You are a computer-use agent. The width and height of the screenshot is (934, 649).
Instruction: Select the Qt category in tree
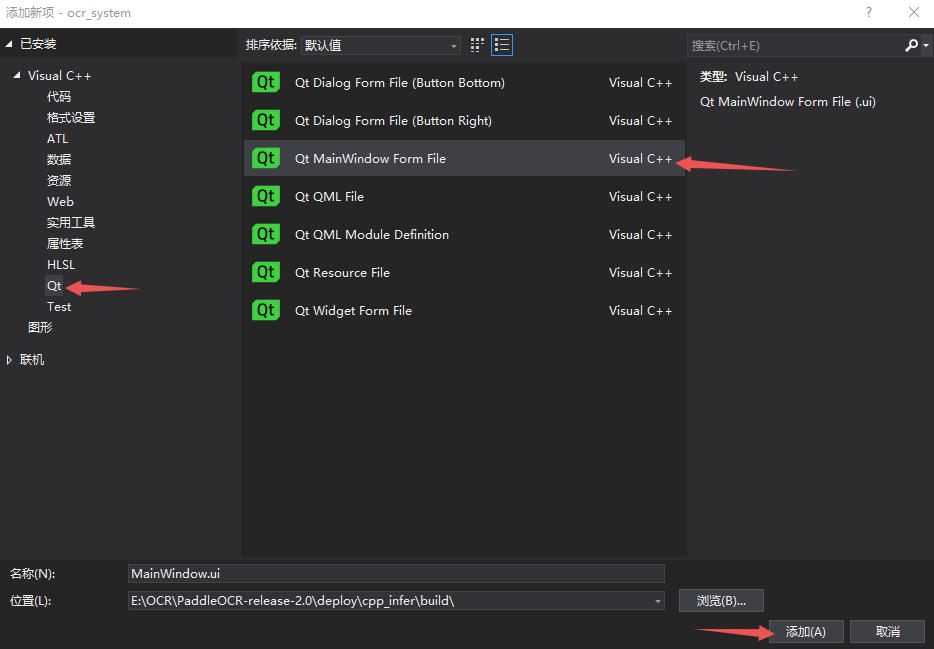[x=54, y=286]
